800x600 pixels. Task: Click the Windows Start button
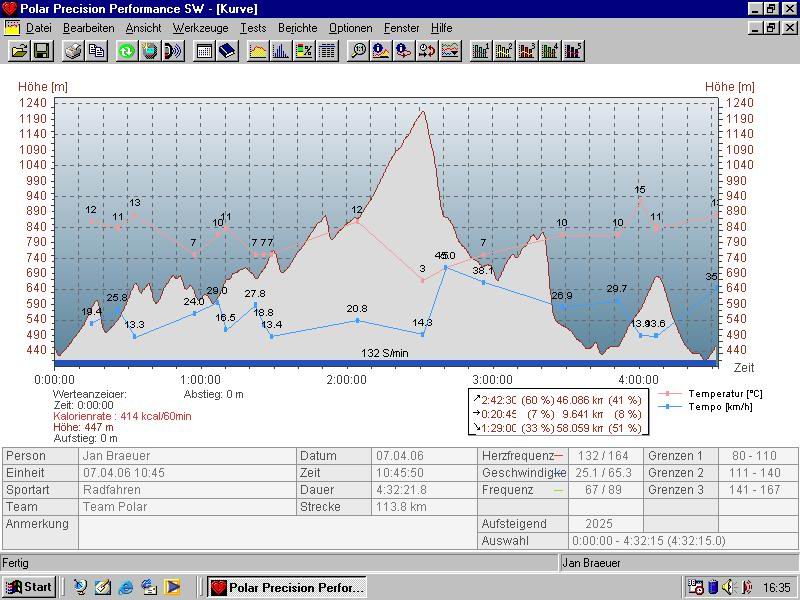click(28, 587)
